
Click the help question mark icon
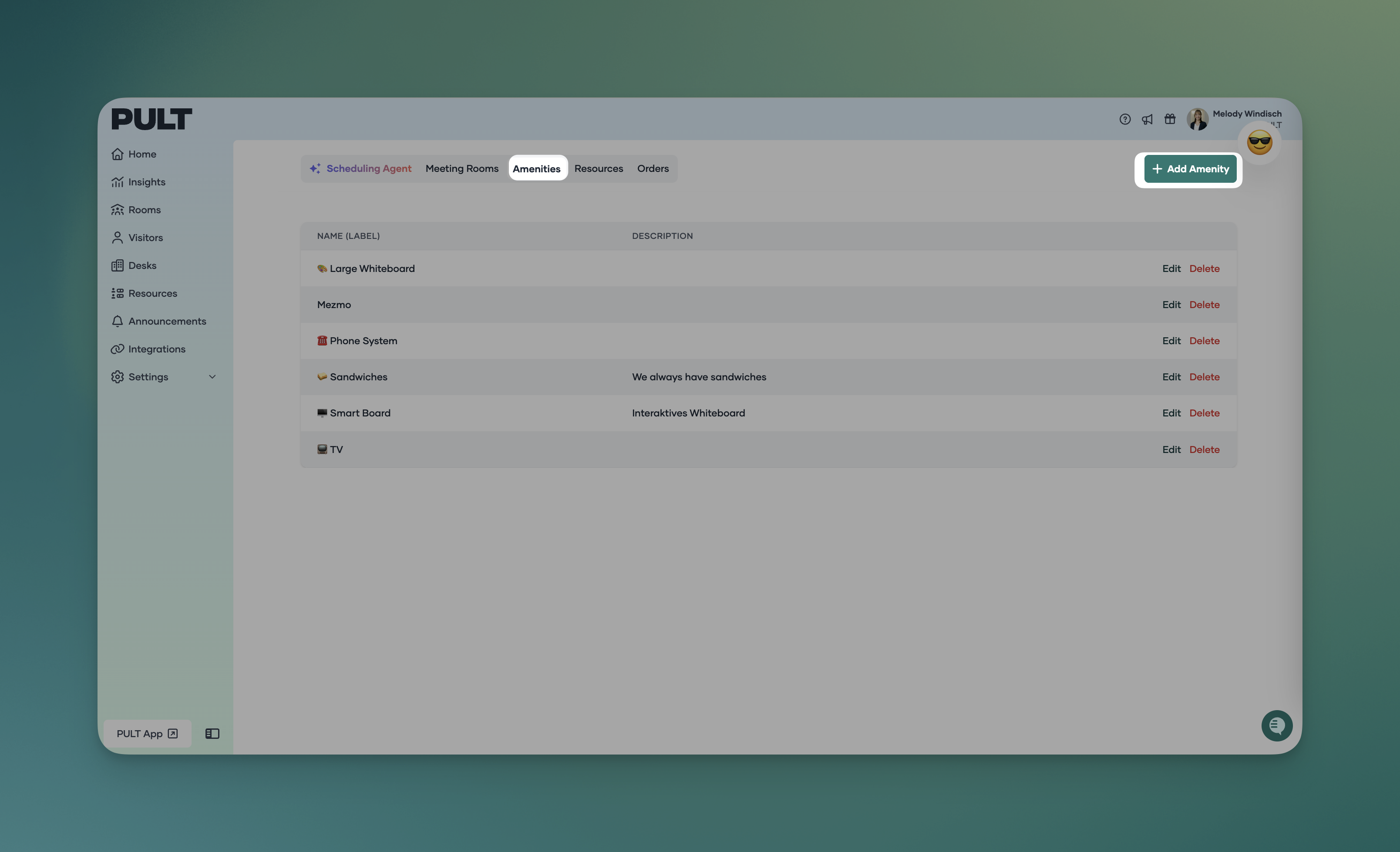[1124, 119]
